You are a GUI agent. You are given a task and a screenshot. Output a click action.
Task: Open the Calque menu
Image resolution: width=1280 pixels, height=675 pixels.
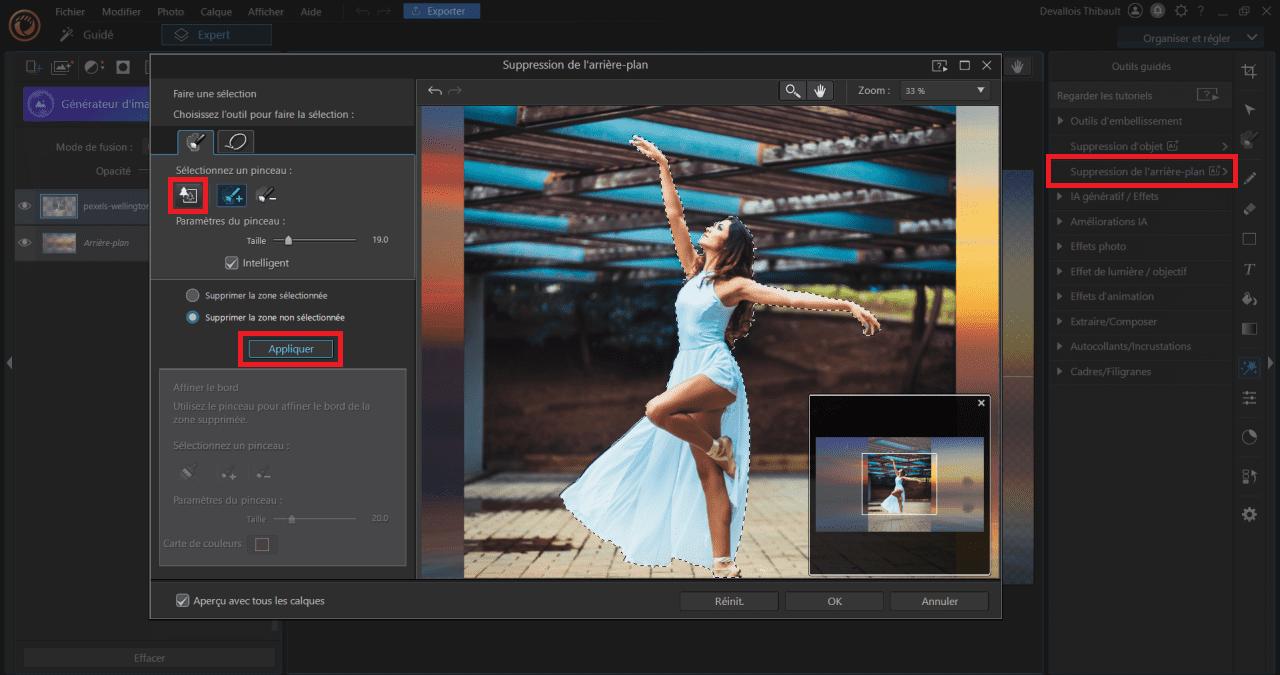[x=215, y=12]
